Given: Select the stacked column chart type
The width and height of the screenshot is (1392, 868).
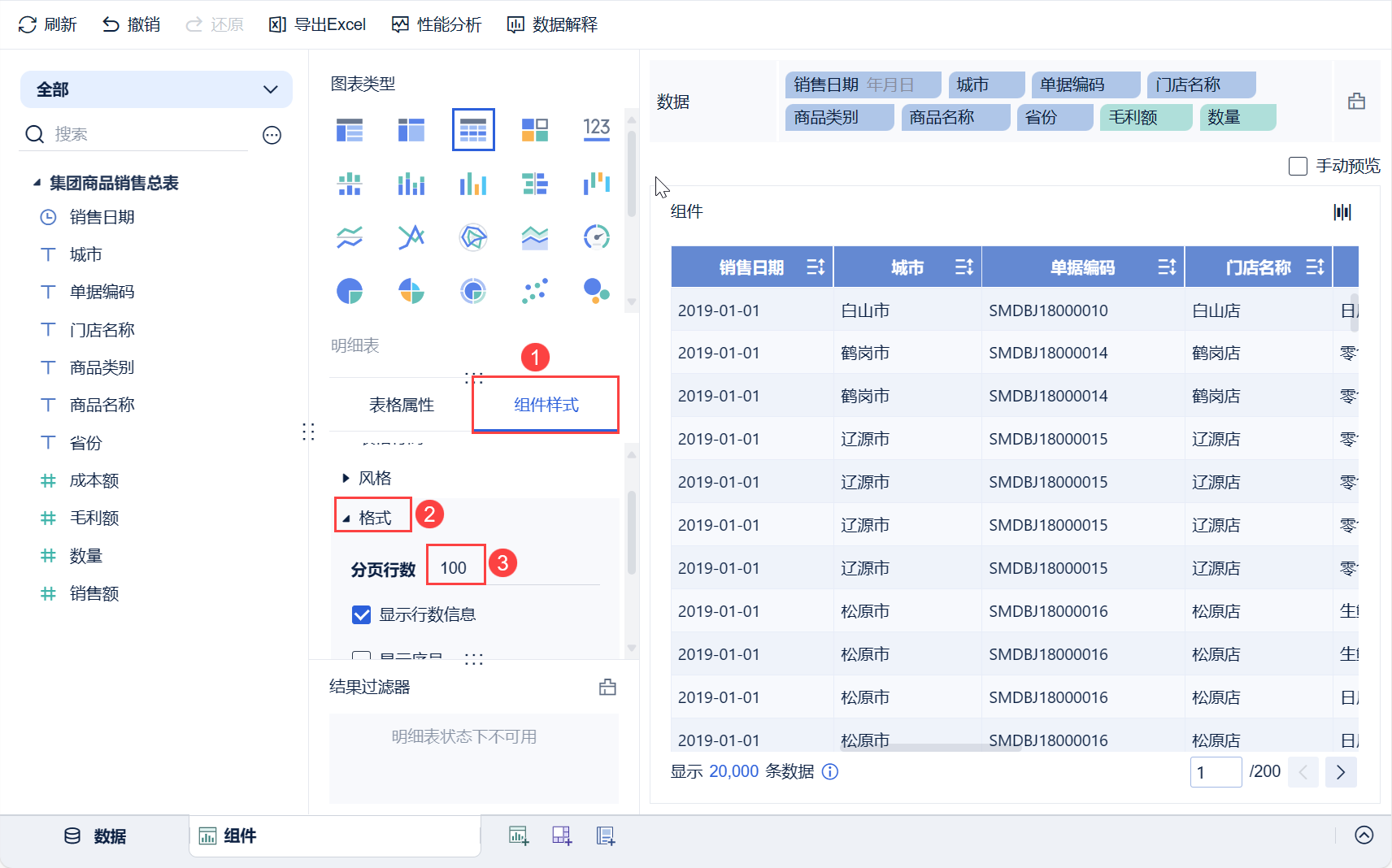Looking at the screenshot, I should pos(411,184).
